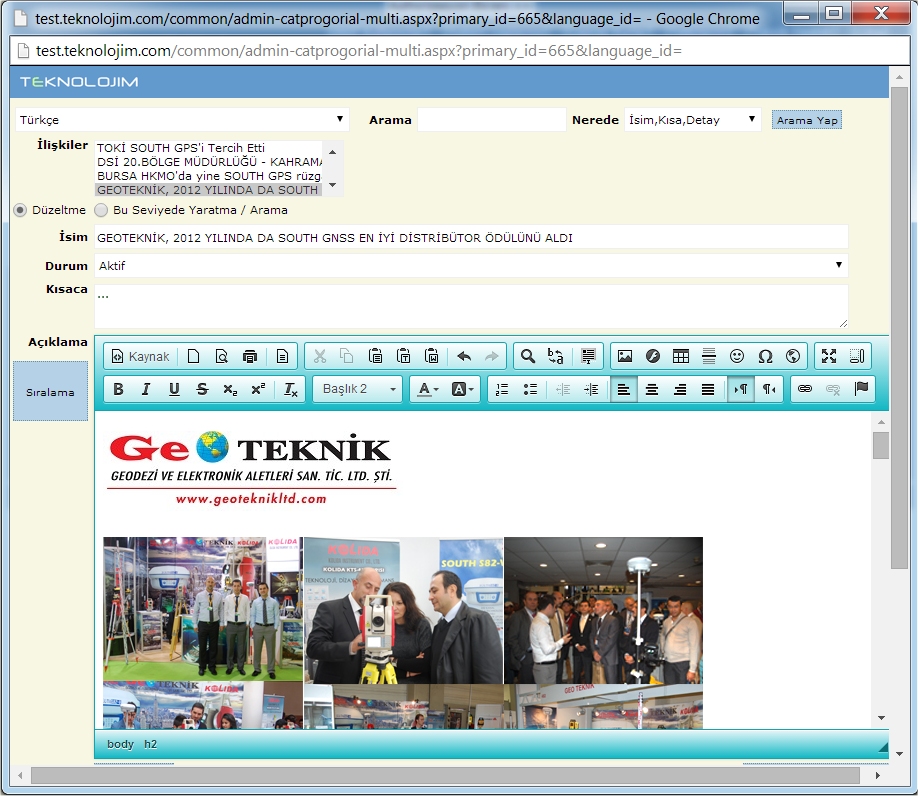The height and width of the screenshot is (796, 918).
Task: Center align the text
Action: click(x=652, y=389)
